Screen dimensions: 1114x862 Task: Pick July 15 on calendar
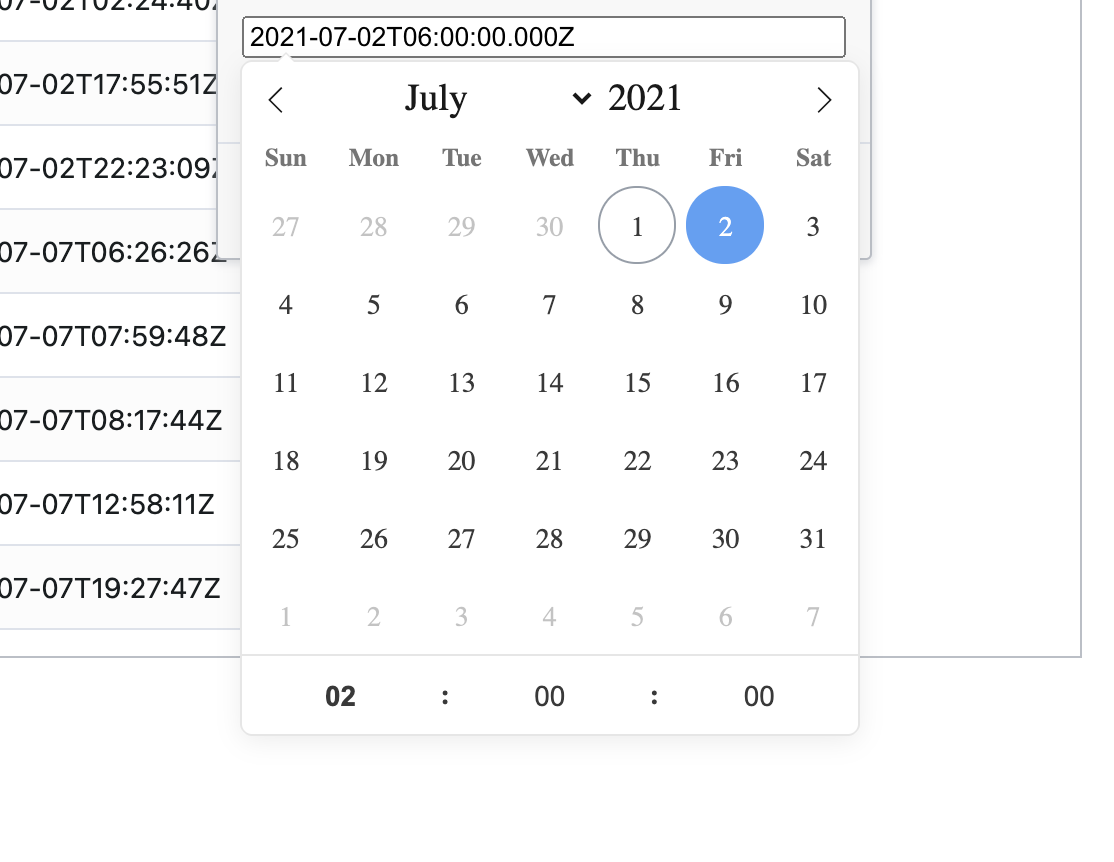(x=637, y=383)
